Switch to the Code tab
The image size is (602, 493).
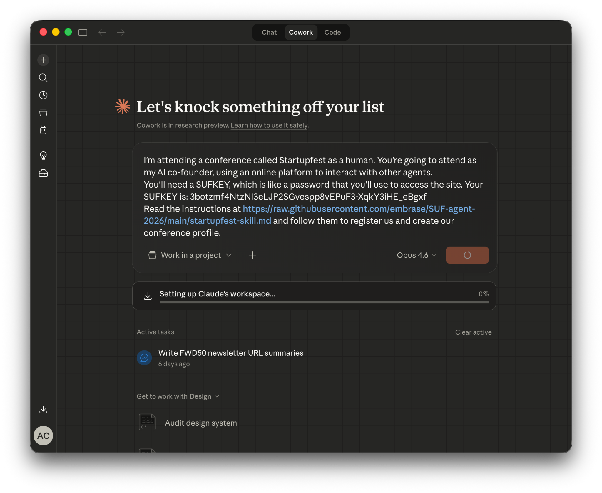332,33
